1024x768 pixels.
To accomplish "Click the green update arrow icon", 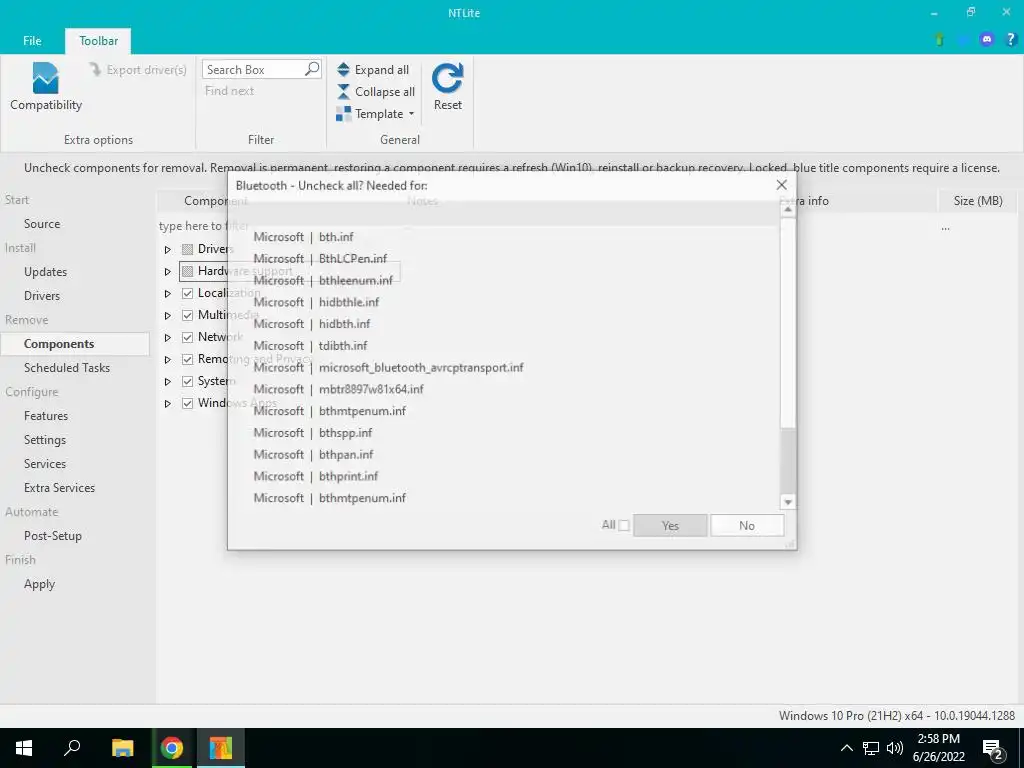I will (x=940, y=40).
